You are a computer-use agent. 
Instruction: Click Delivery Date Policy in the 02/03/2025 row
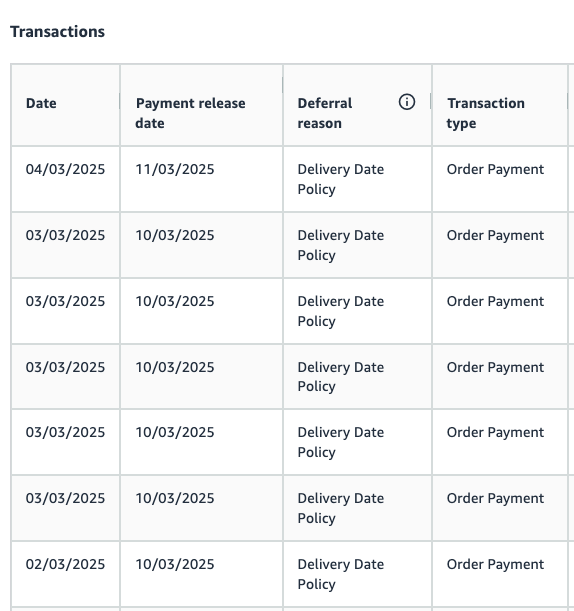pyautogui.click(x=341, y=574)
